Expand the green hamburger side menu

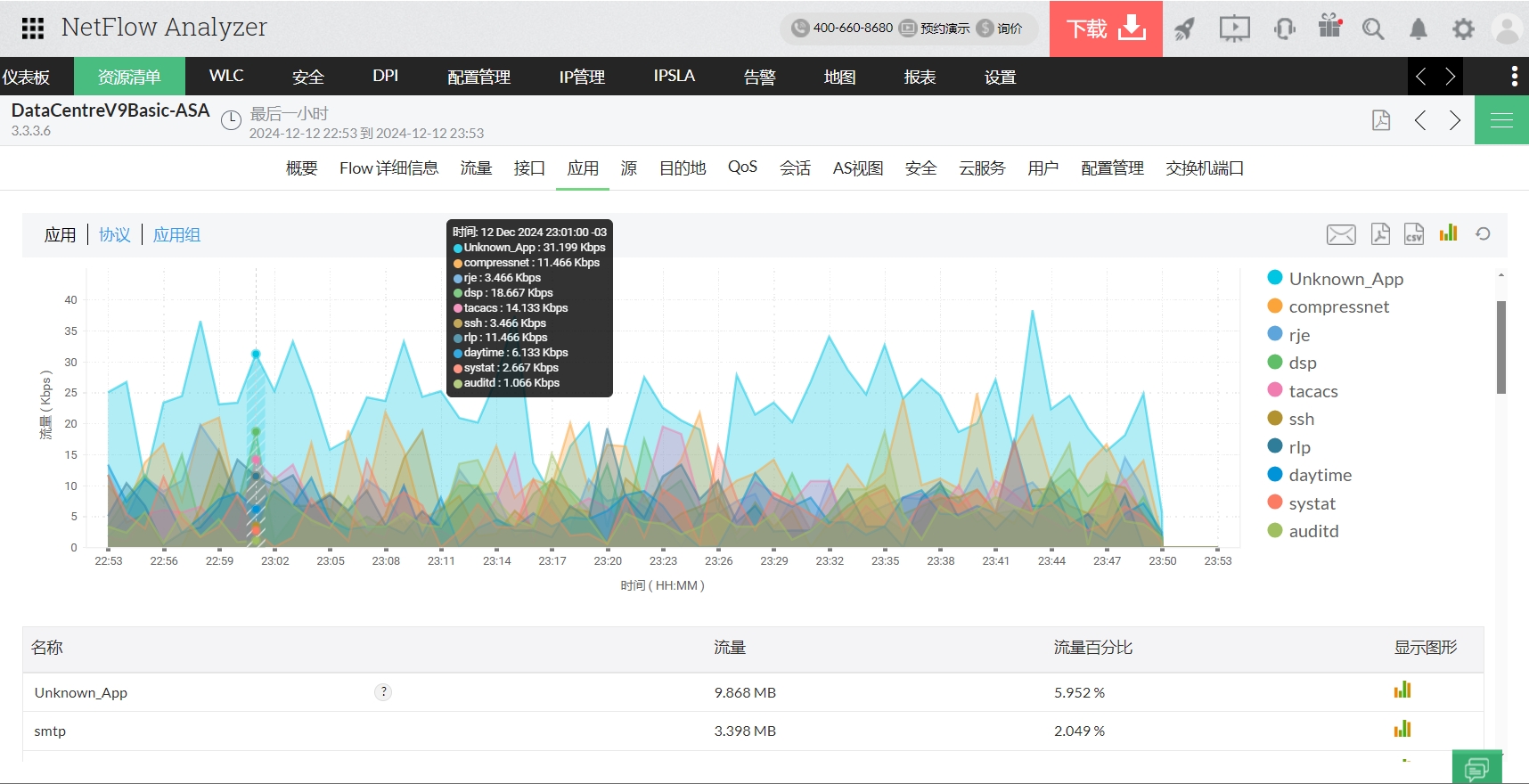(1501, 120)
